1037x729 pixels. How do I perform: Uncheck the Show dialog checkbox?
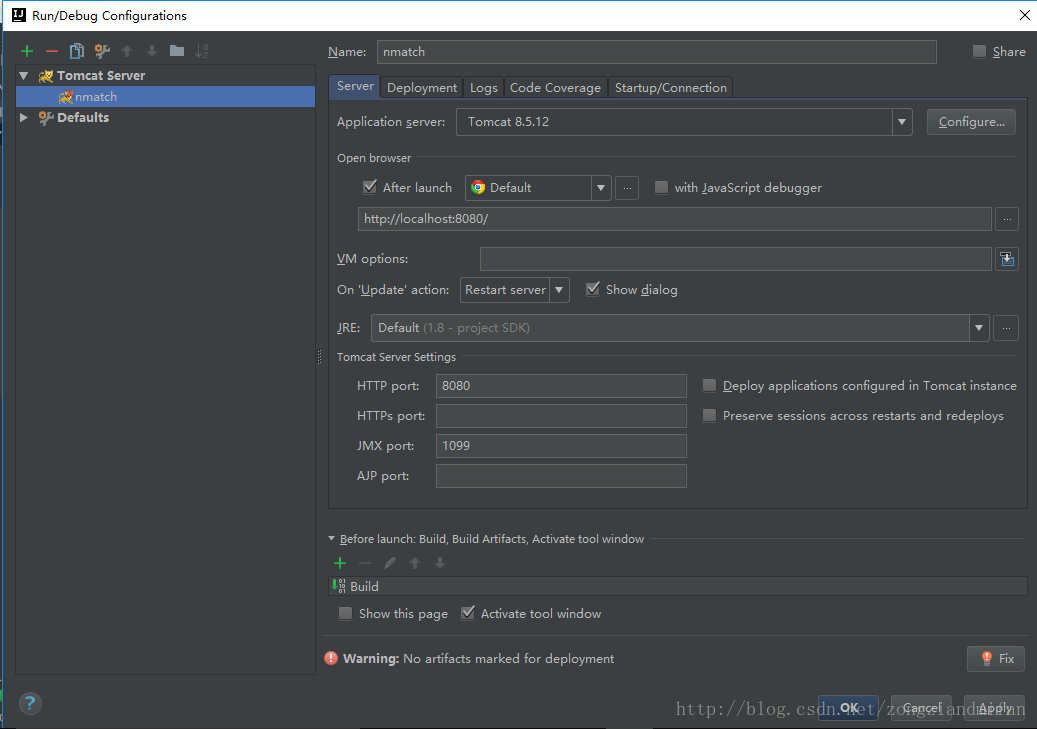click(x=593, y=289)
